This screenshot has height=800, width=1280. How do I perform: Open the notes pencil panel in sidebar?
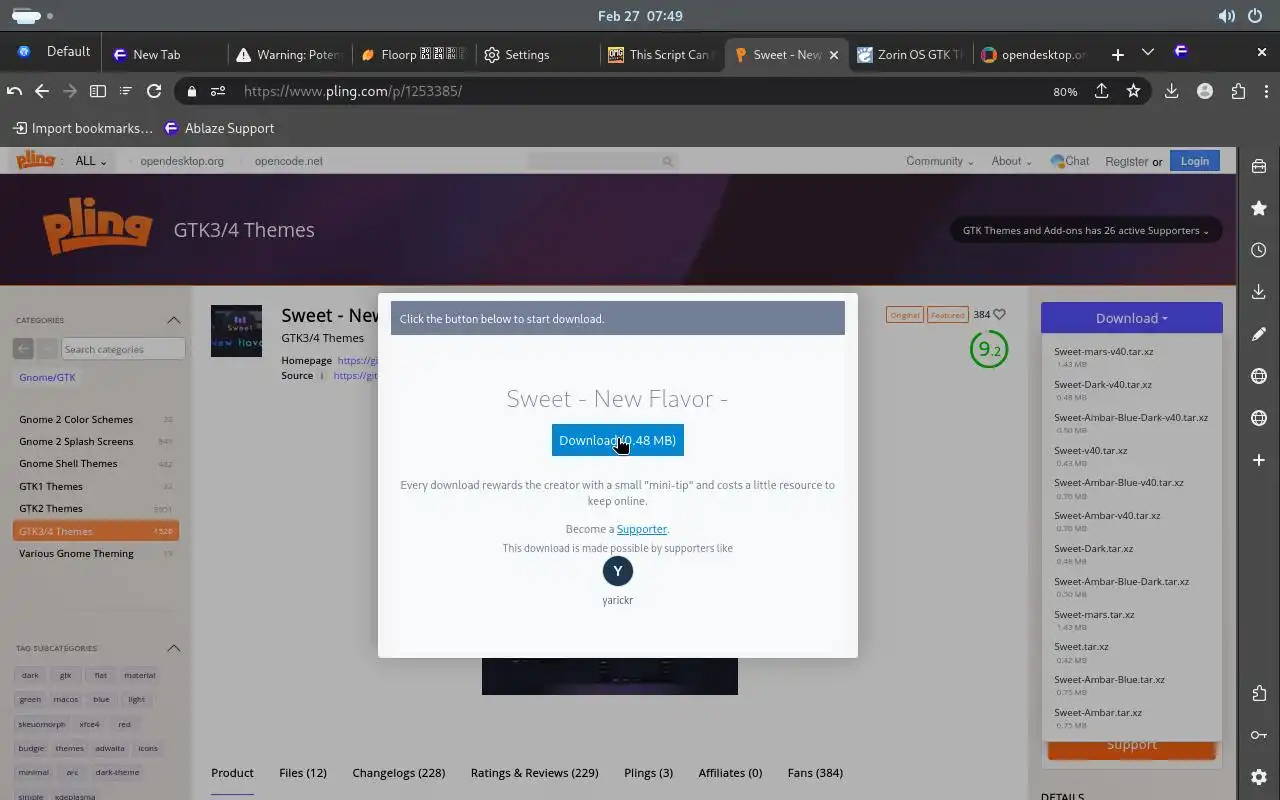click(1259, 334)
